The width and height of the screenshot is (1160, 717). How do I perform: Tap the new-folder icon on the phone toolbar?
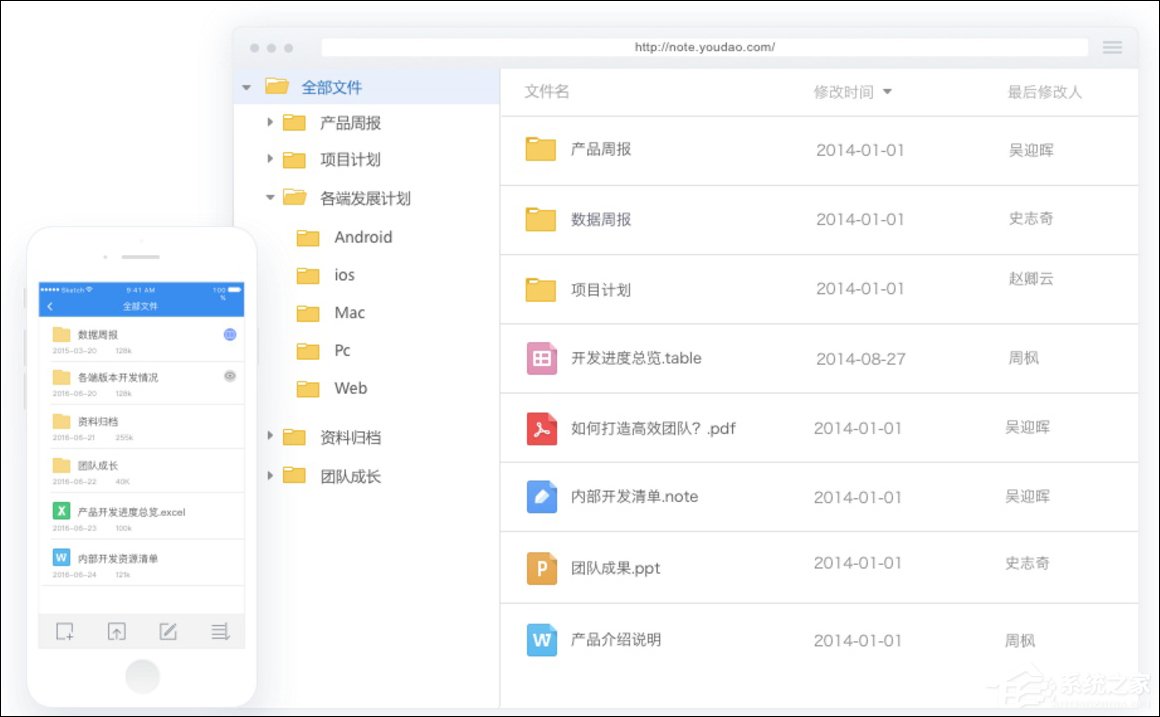pyautogui.click(x=64, y=631)
